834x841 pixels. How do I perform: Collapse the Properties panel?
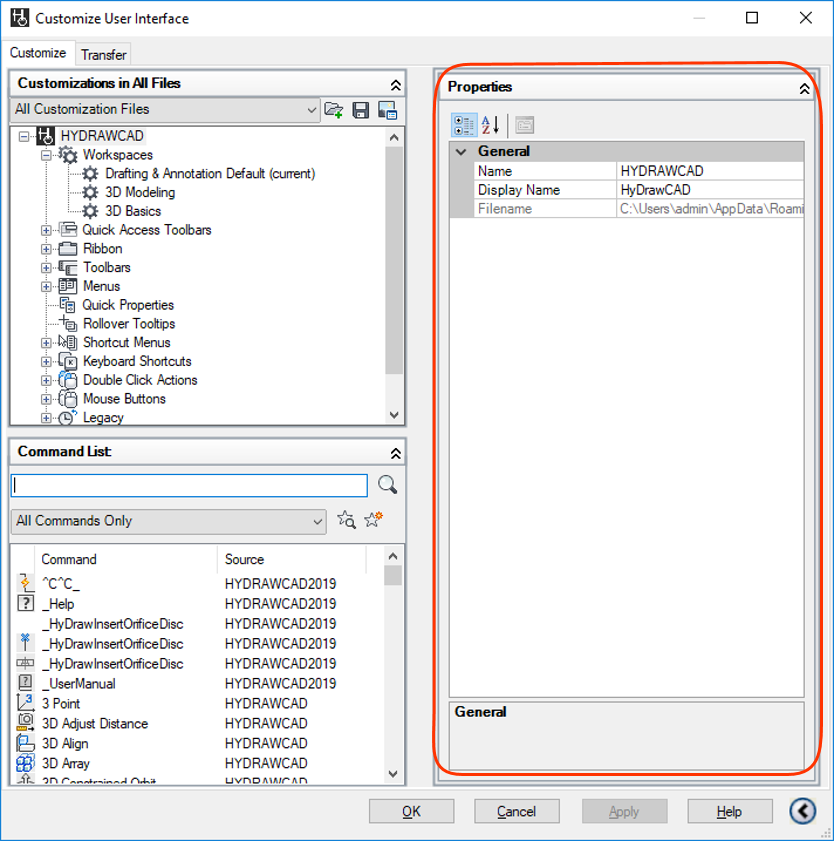(x=804, y=88)
